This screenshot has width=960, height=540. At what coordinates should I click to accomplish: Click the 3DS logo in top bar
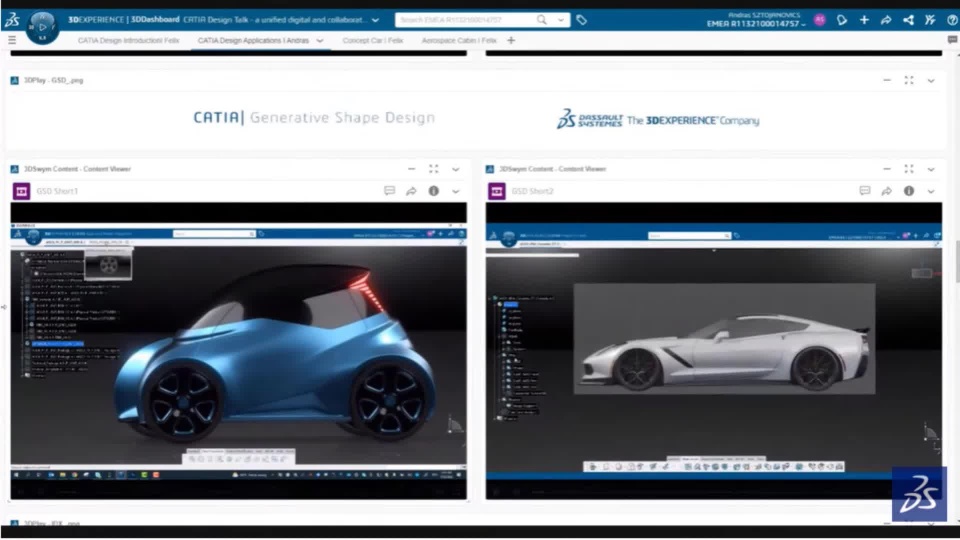(x=12, y=20)
